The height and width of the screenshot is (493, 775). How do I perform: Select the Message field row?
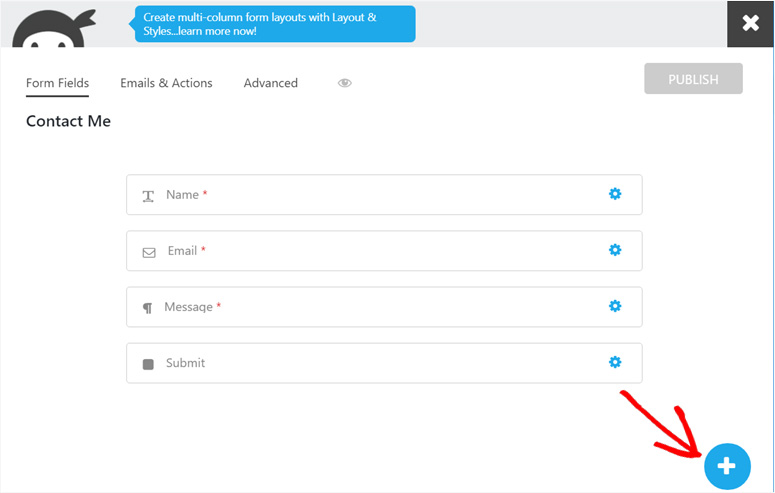384,307
